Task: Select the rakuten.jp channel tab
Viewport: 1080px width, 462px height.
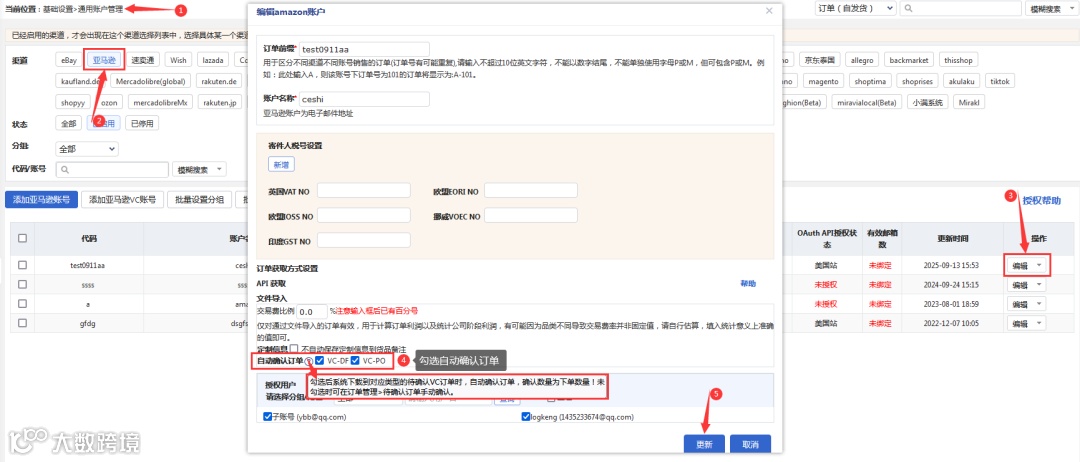Action: [x=219, y=103]
